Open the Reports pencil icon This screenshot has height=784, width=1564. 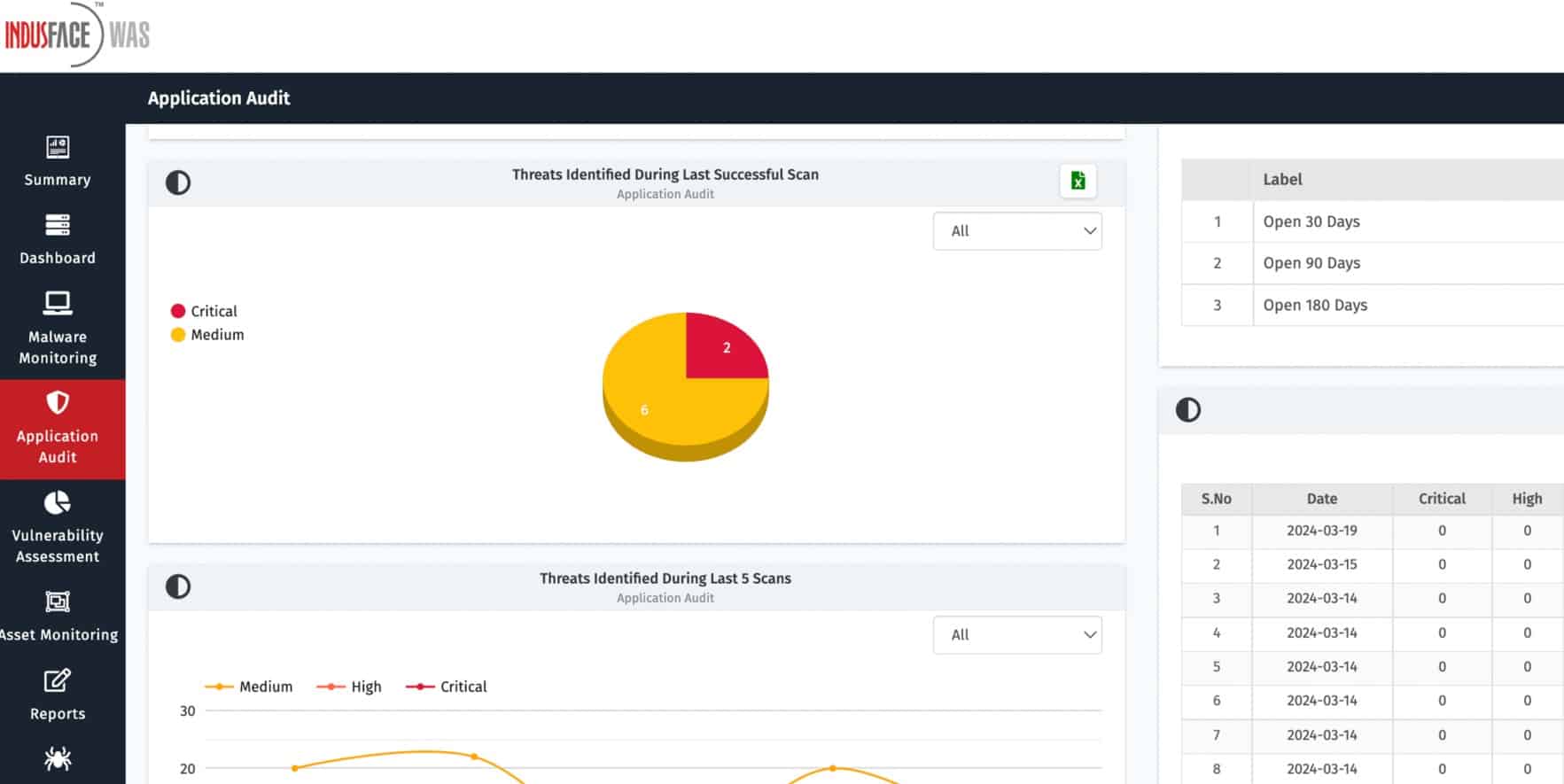click(x=58, y=680)
